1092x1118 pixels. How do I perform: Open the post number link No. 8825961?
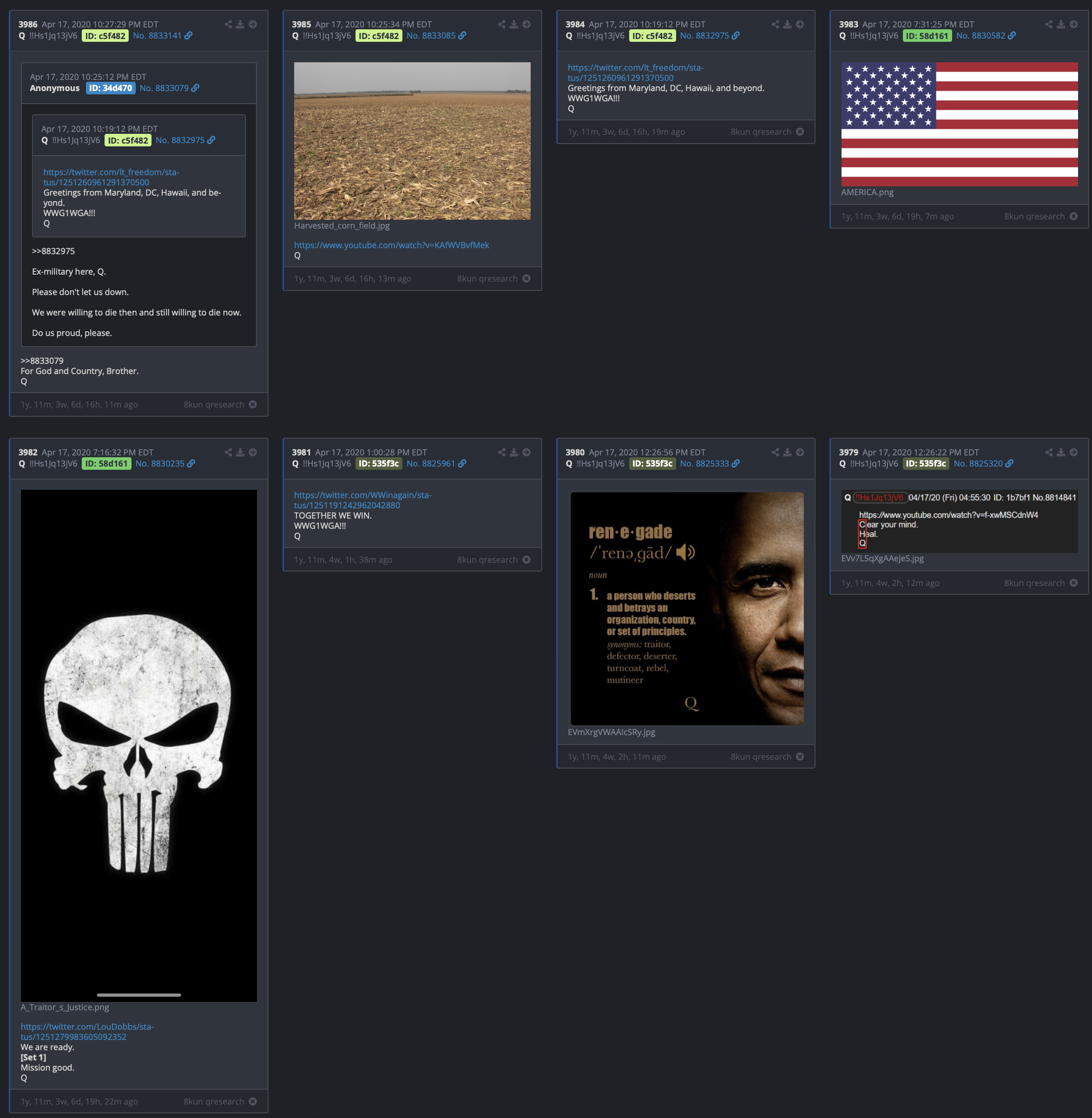(431, 463)
